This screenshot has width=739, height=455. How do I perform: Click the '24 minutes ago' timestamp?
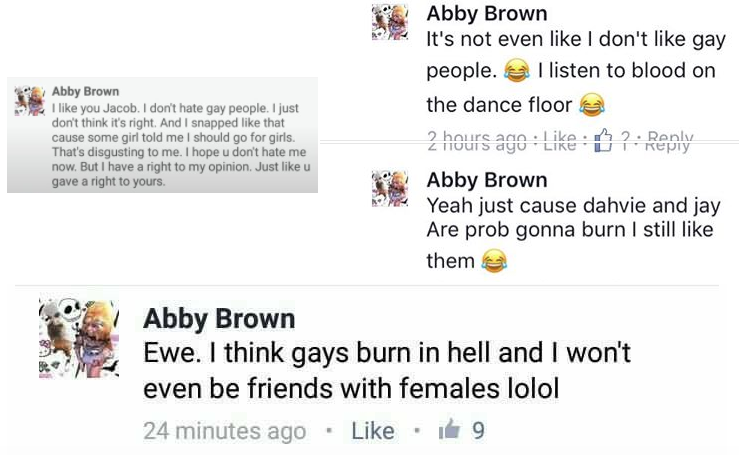pyautogui.click(x=225, y=430)
